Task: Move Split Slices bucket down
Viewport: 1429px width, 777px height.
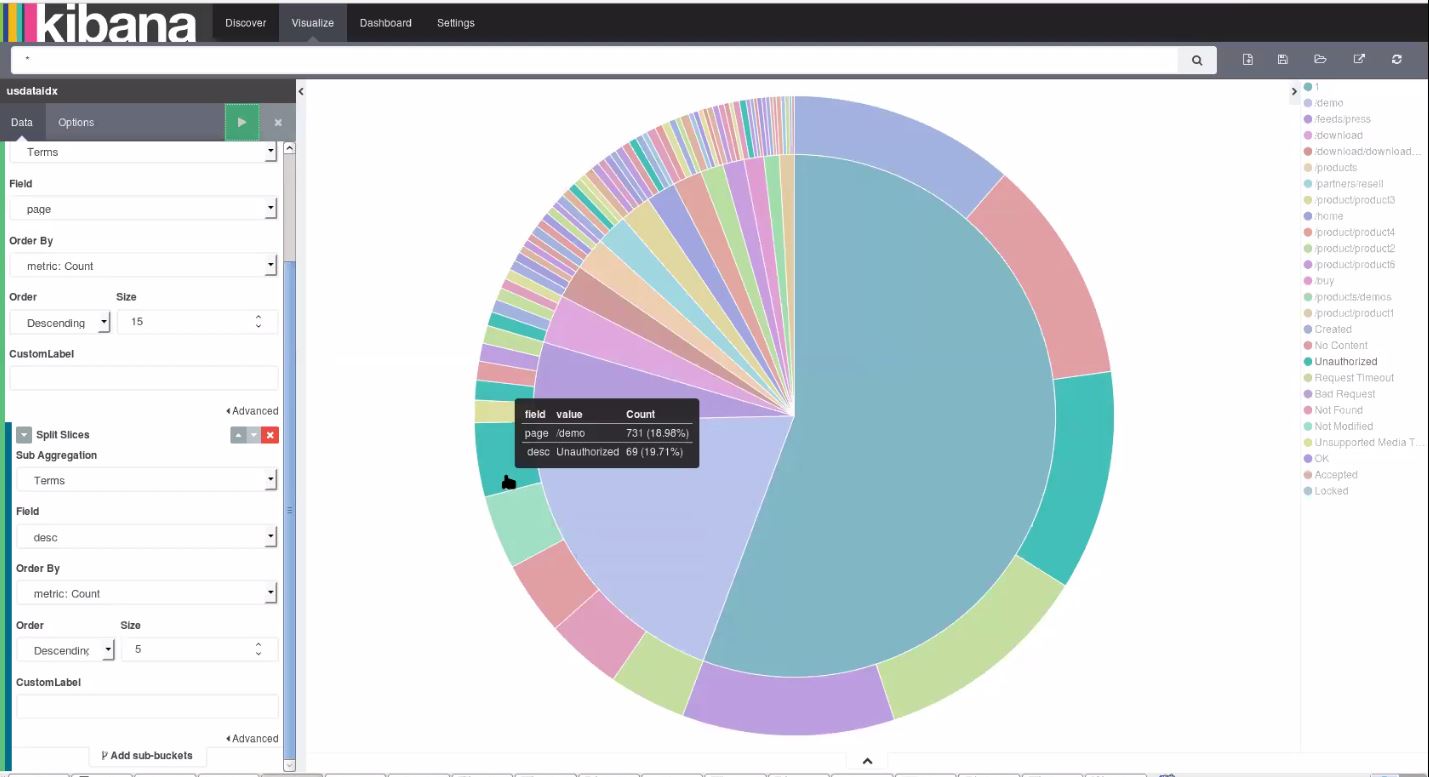Action: pos(253,435)
